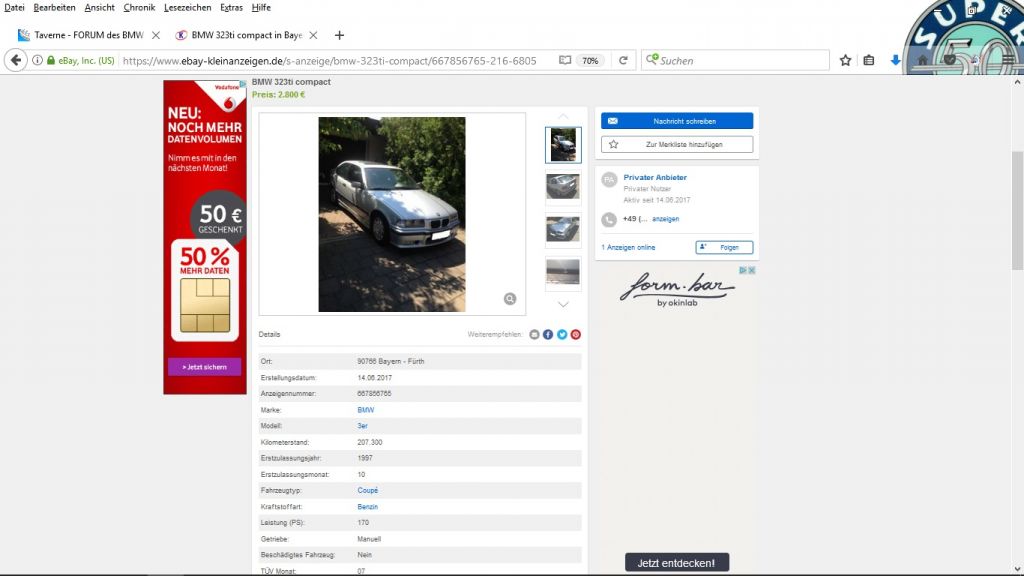The height and width of the screenshot is (576, 1024).
Task: Open AdChoices icon on the Vodafone ad
Action: 243,84
